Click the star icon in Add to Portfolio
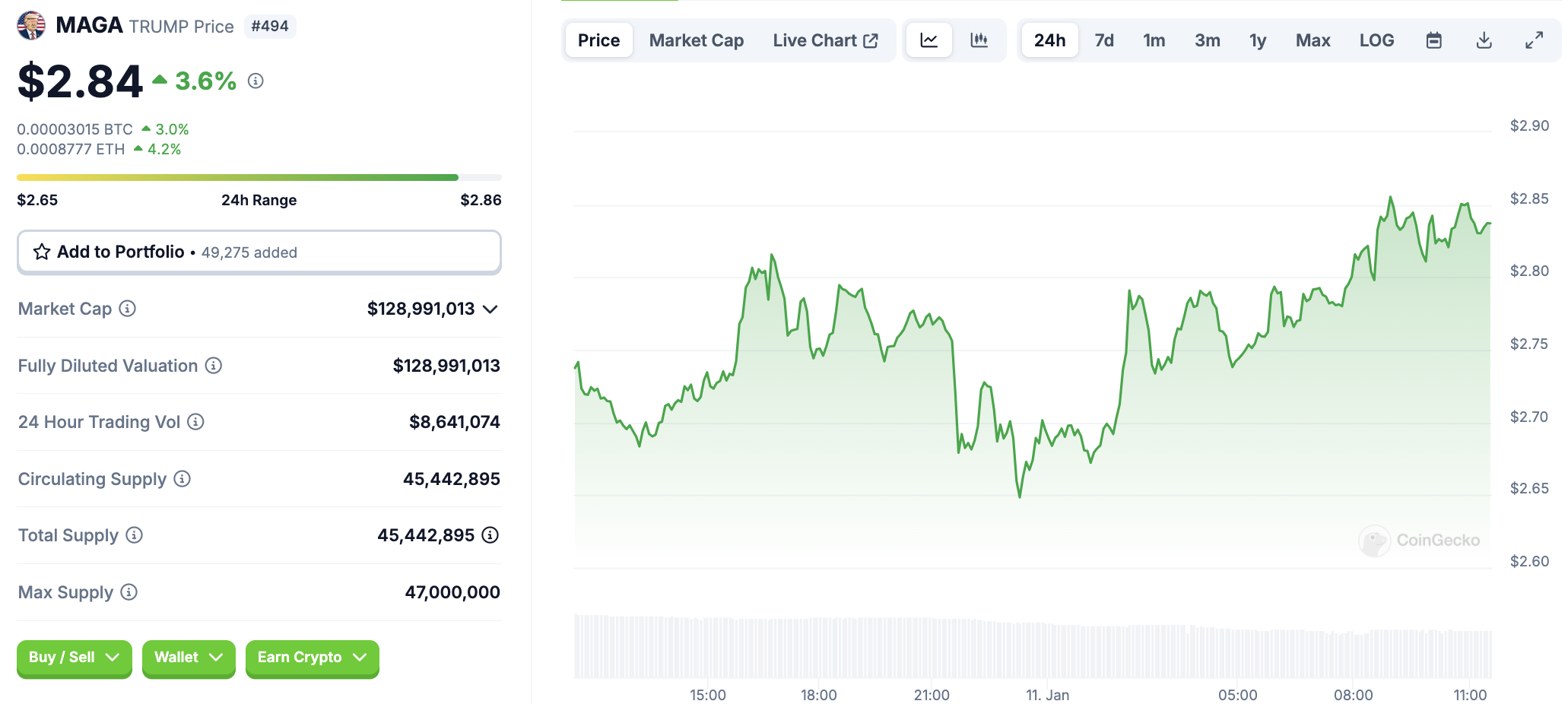The height and width of the screenshot is (704, 1568). pos(42,252)
